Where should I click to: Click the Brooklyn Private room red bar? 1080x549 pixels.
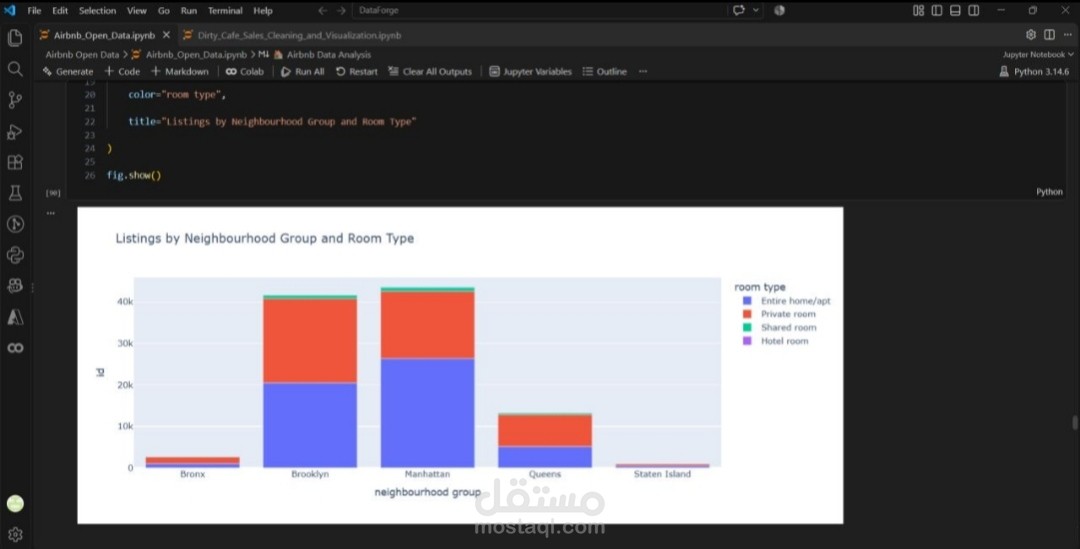(310, 341)
